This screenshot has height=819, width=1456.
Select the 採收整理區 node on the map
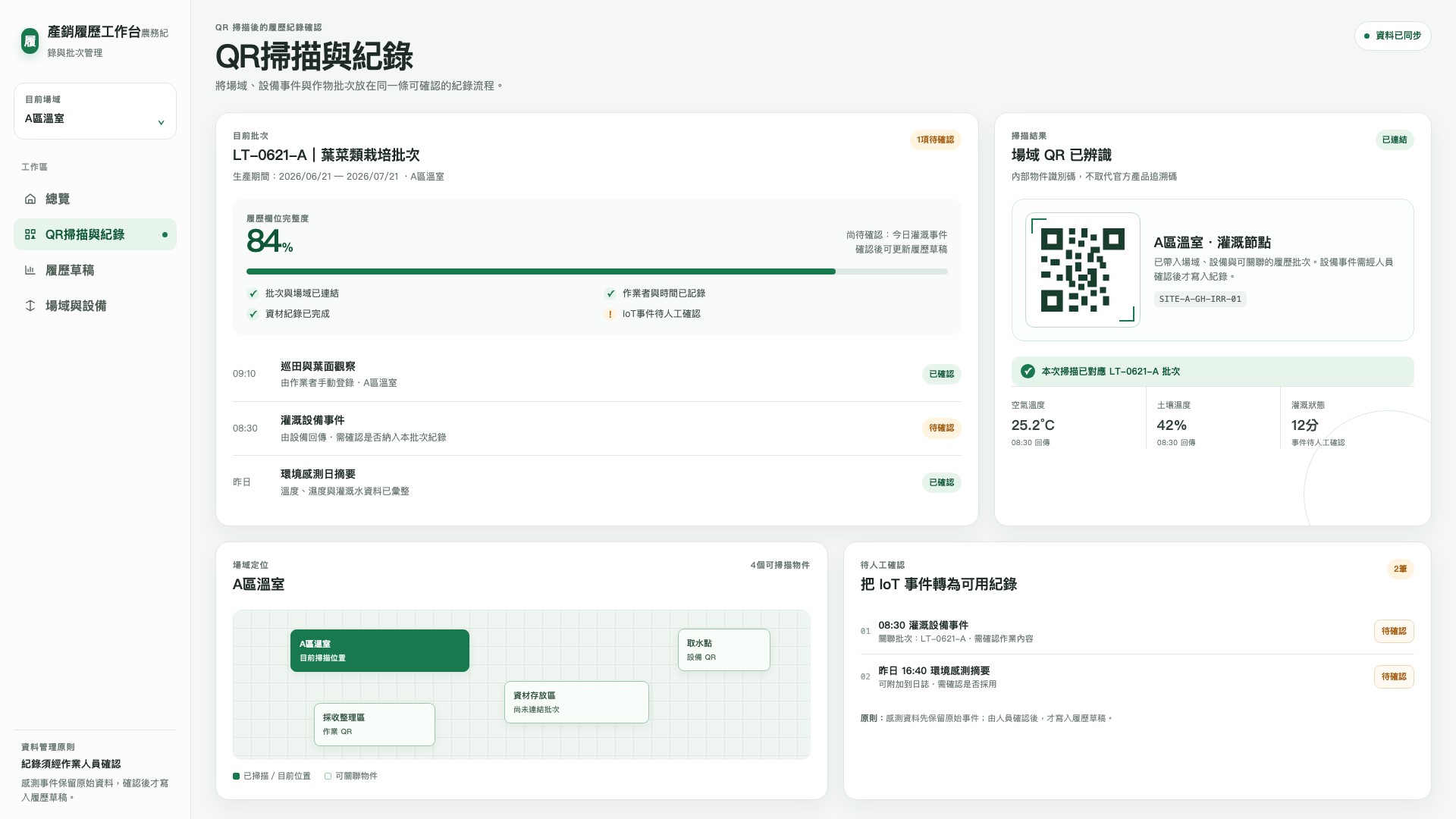pyautogui.click(x=374, y=724)
